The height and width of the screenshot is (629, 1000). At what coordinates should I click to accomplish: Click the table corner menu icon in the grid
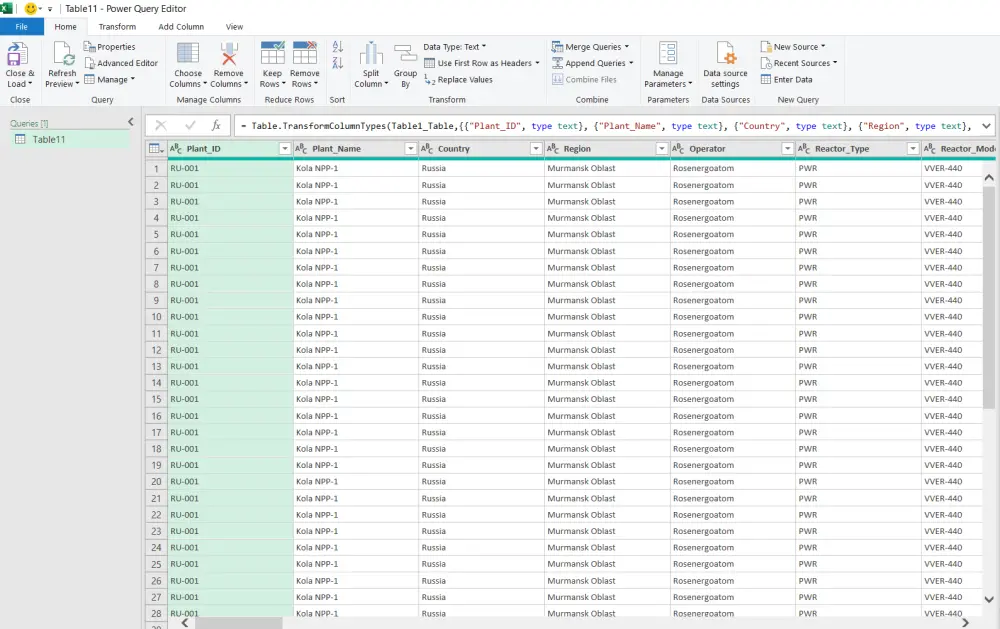(156, 149)
